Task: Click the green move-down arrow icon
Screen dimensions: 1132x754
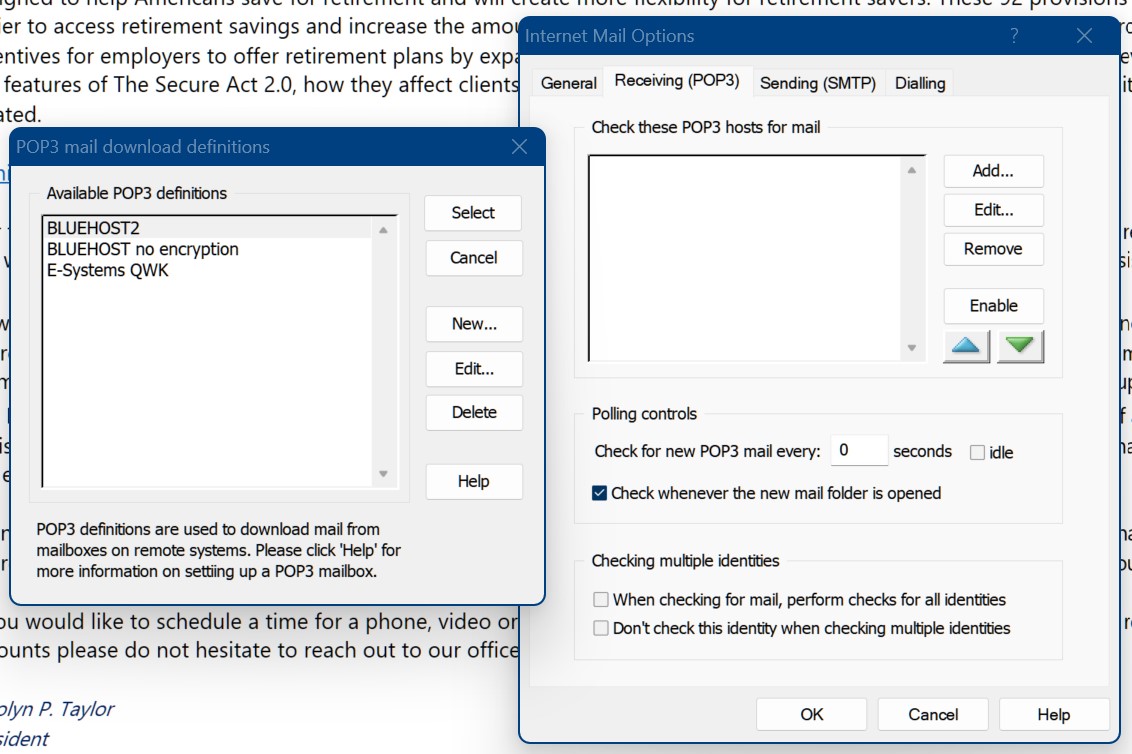Action: (1019, 347)
